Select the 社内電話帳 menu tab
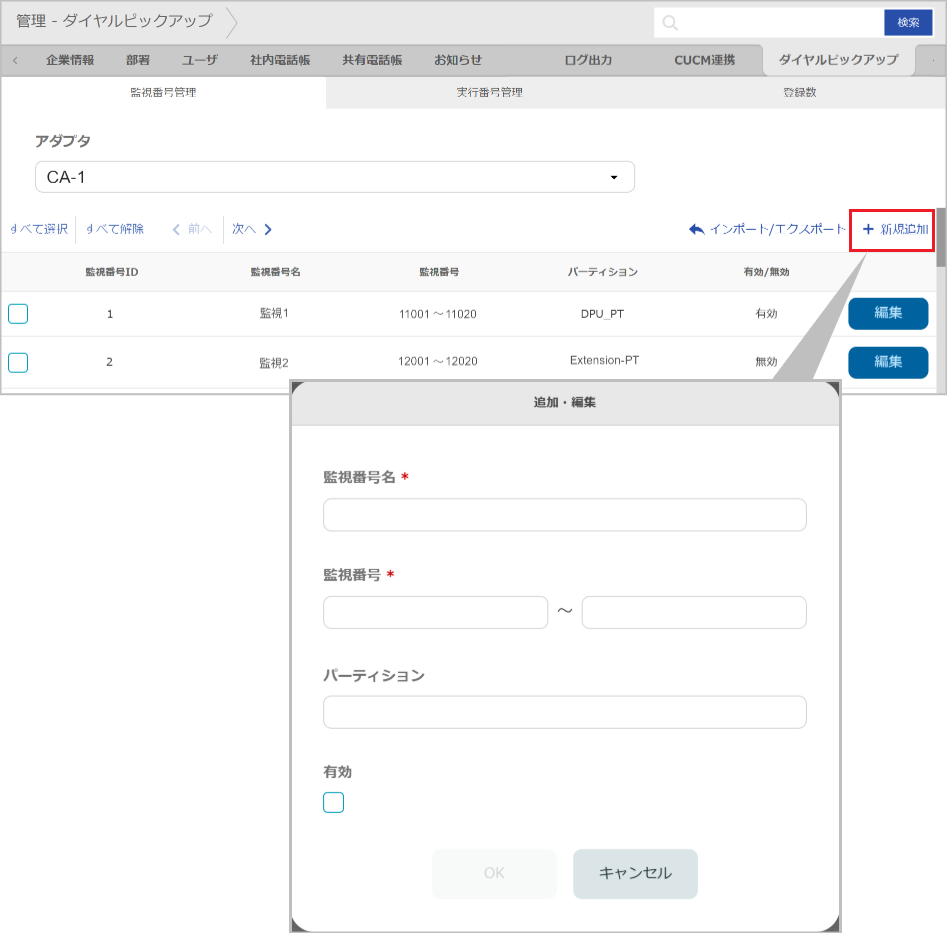This screenshot has width=947, height=933. tap(280, 60)
